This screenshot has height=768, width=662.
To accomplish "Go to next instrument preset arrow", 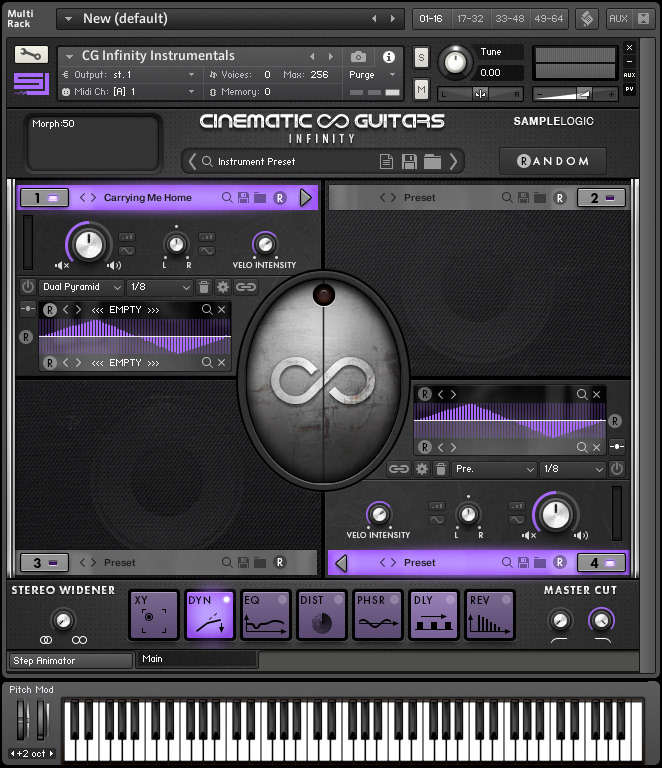I will pyautogui.click(x=453, y=161).
